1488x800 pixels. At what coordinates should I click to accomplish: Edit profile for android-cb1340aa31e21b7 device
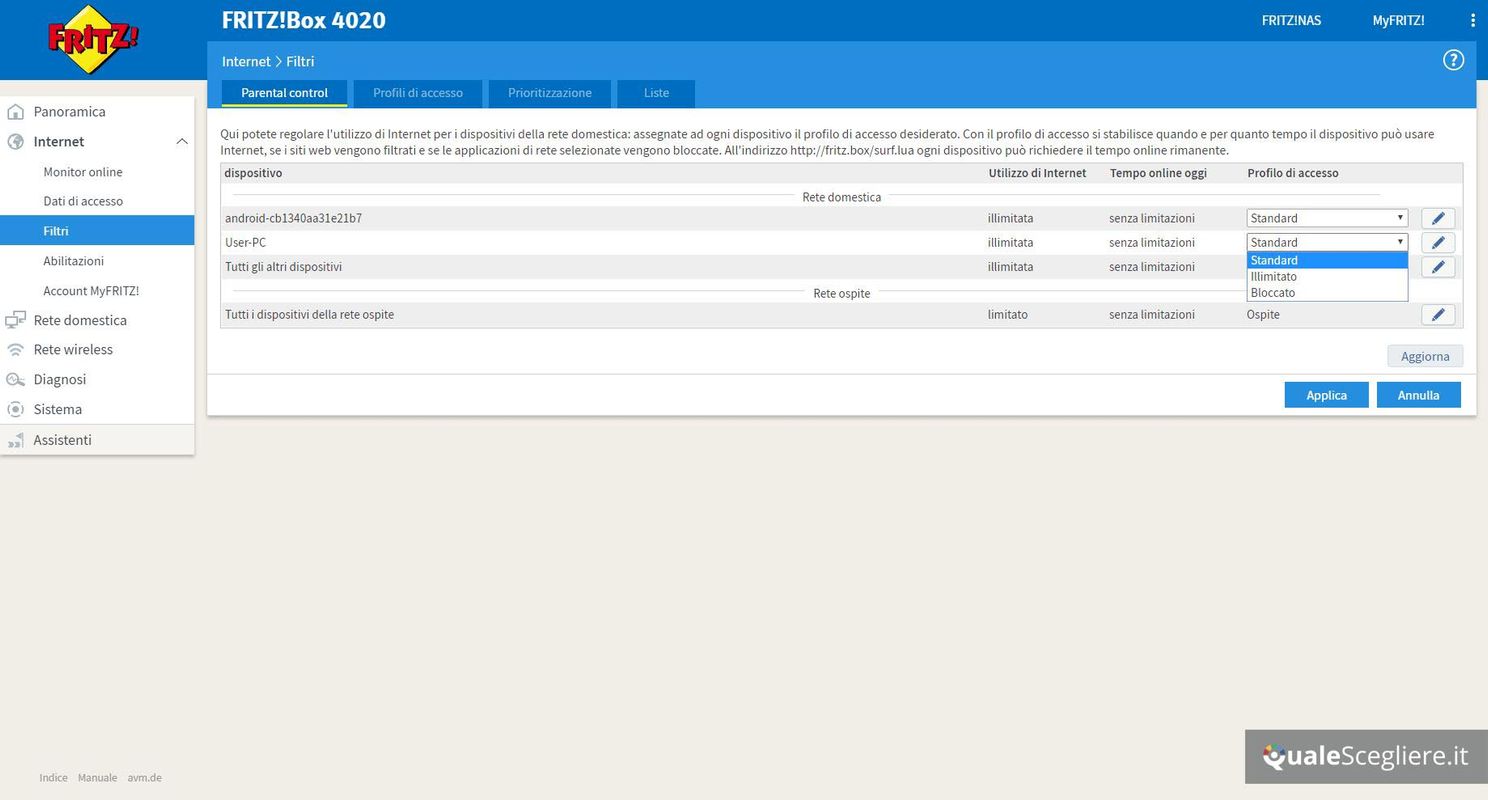(1438, 218)
